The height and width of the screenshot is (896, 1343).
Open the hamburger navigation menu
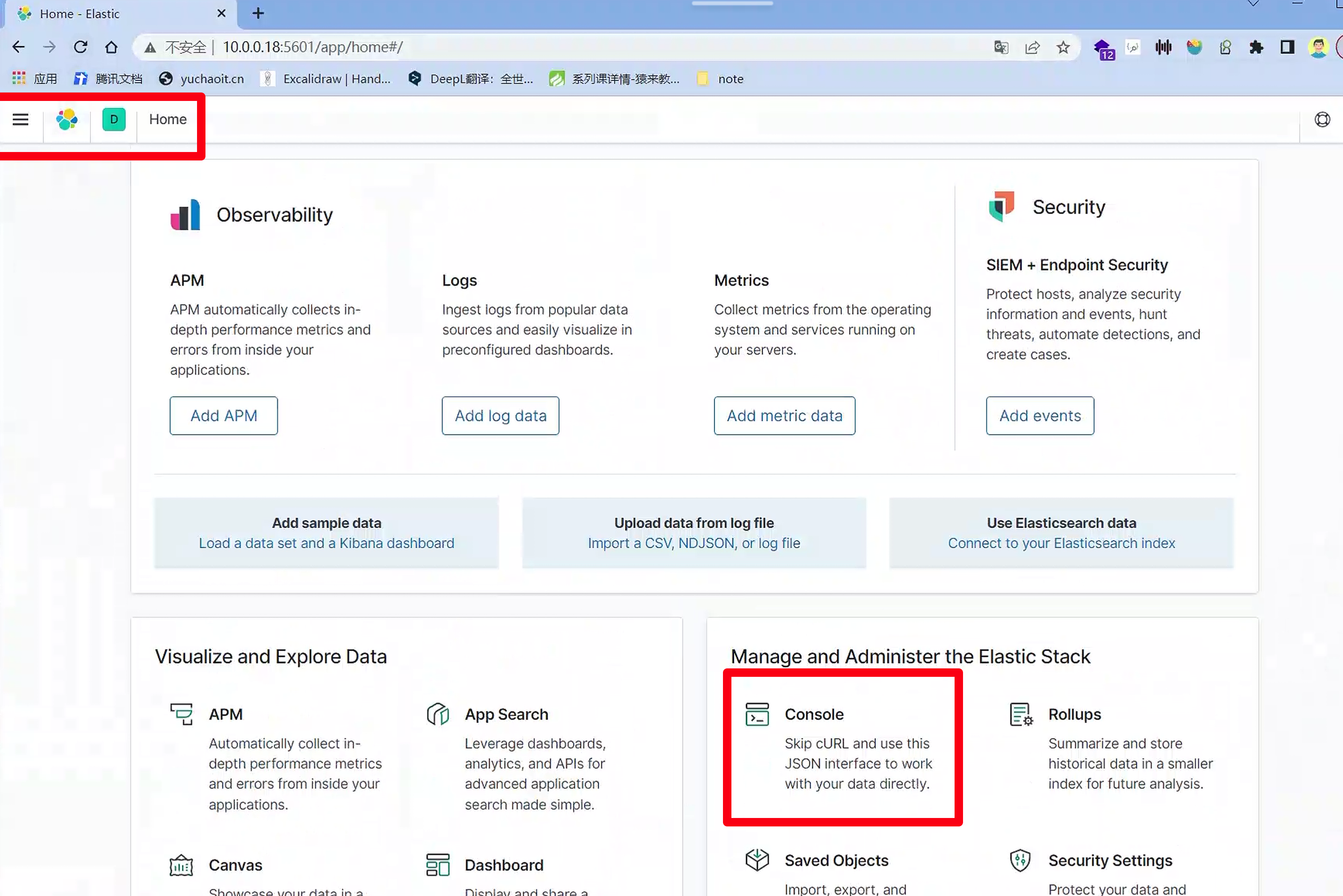click(x=21, y=119)
